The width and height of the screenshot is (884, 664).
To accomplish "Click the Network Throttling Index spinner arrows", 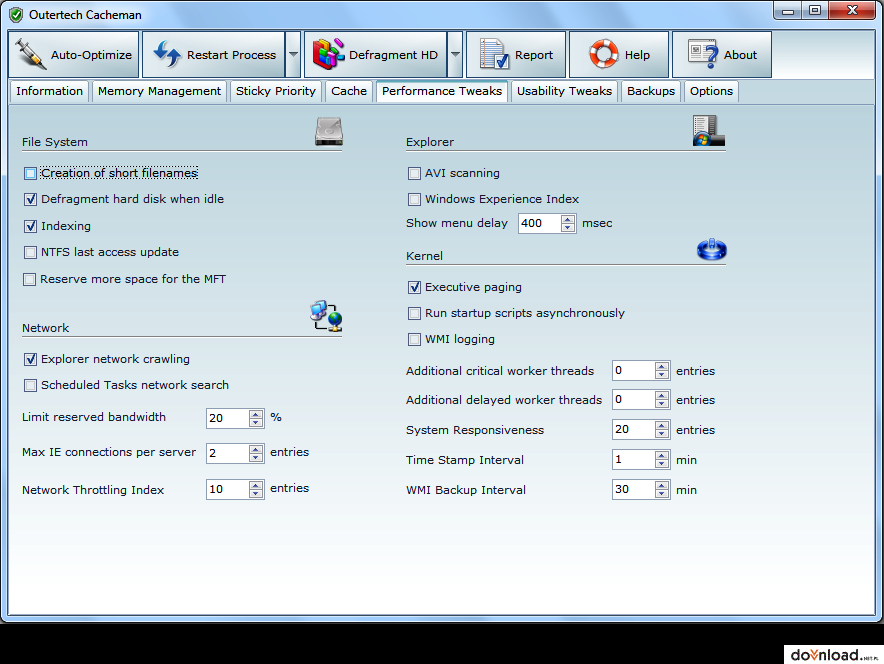I will (256, 489).
